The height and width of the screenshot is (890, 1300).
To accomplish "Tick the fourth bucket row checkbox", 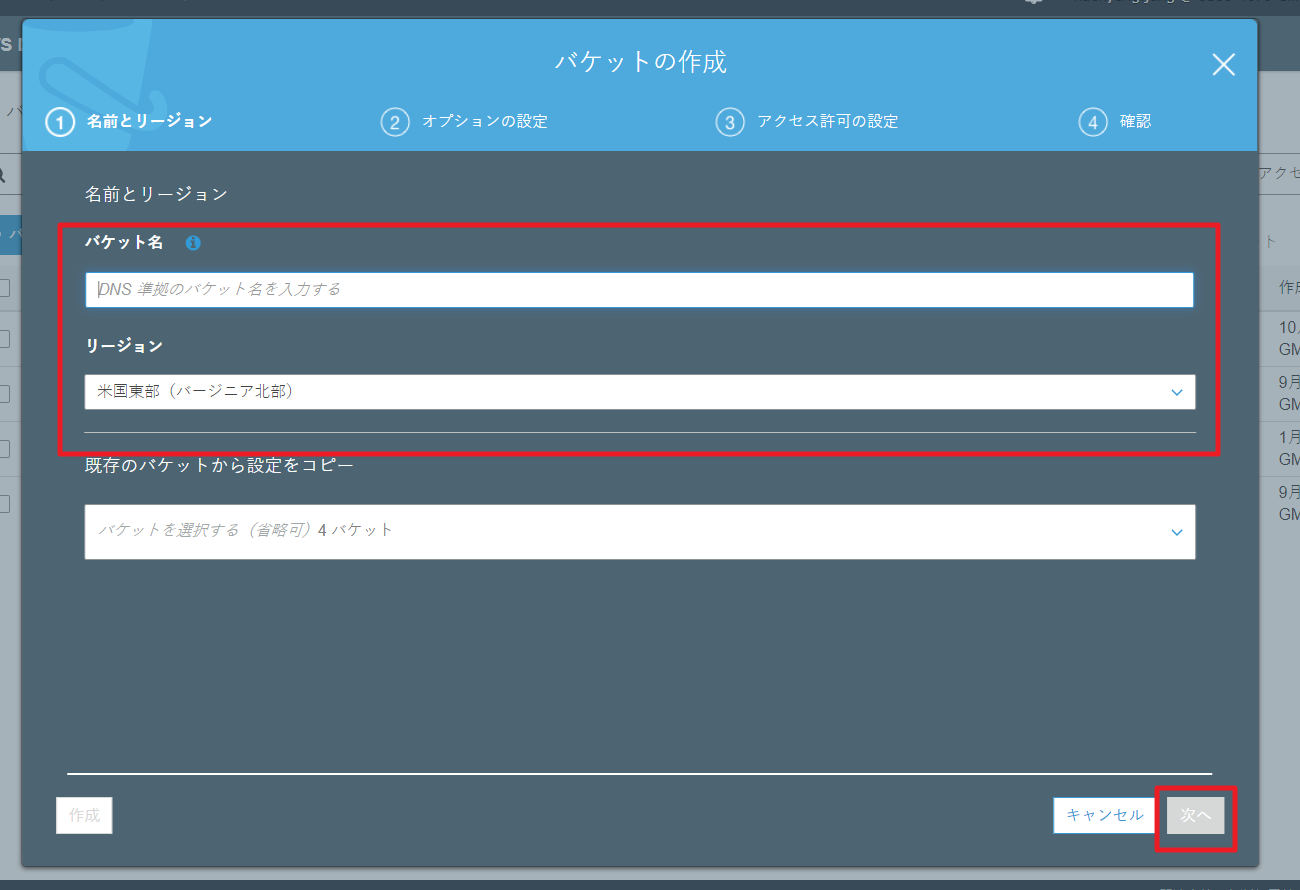I will click(5, 504).
